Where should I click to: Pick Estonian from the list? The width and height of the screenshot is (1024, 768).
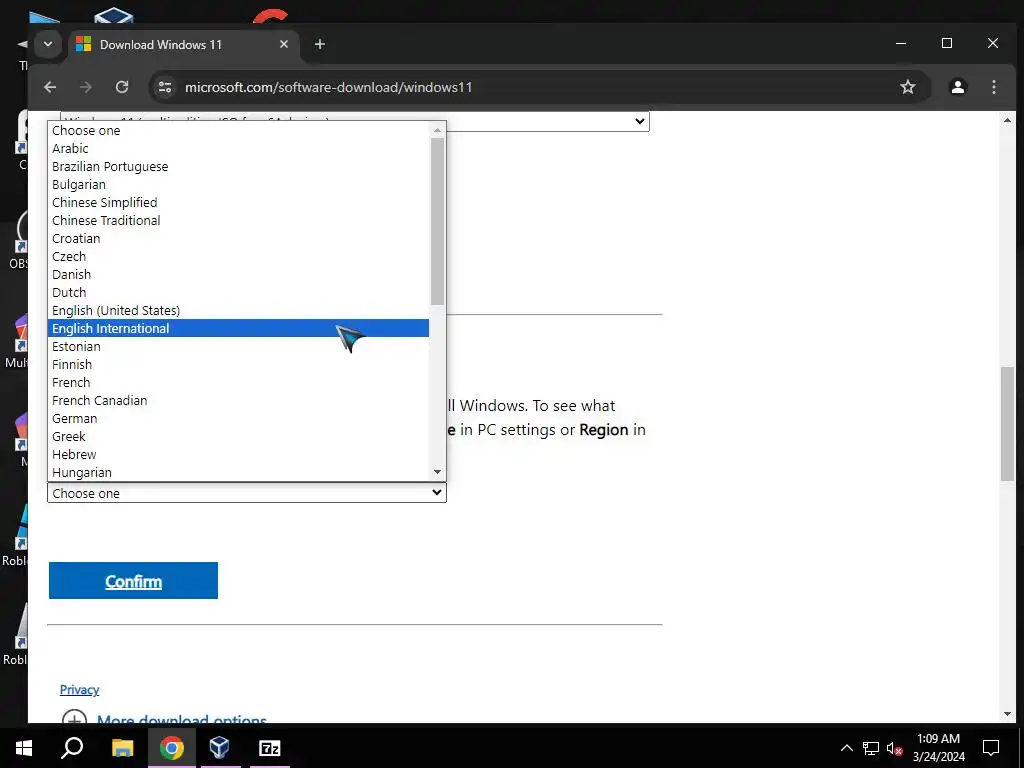238,346
